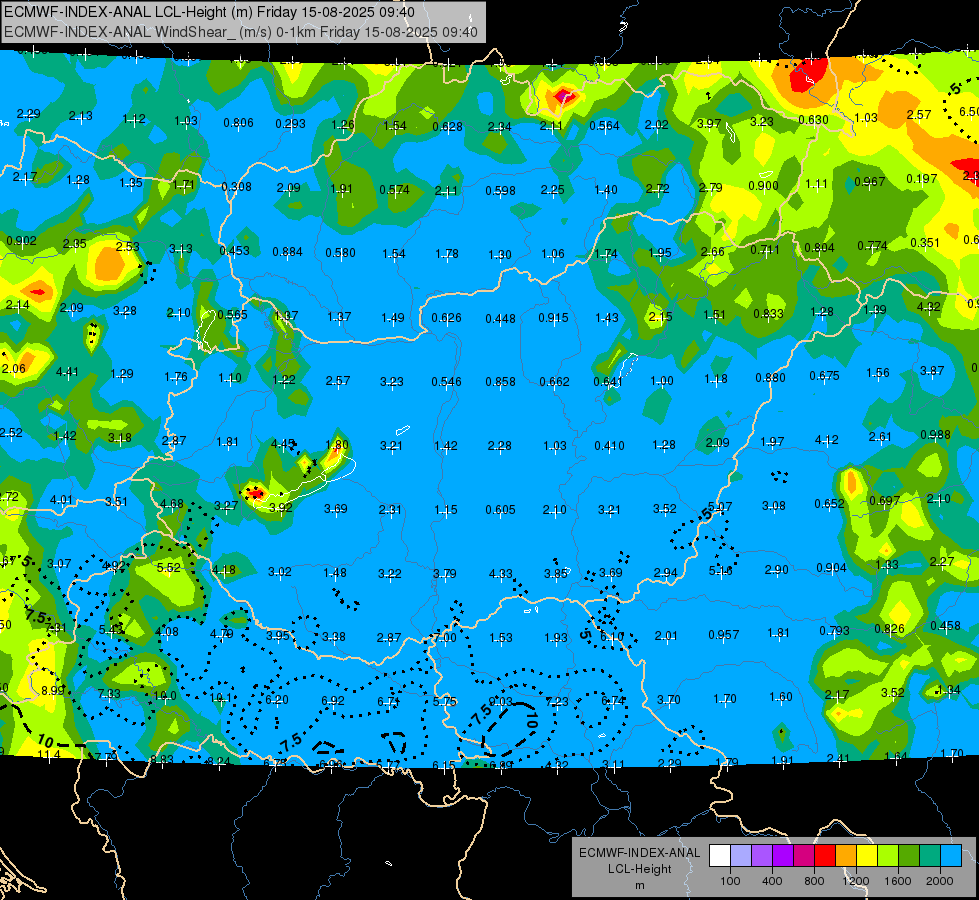979x900 pixels.
Task: Click the wind shear value 0.308
Action: (x=237, y=187)
